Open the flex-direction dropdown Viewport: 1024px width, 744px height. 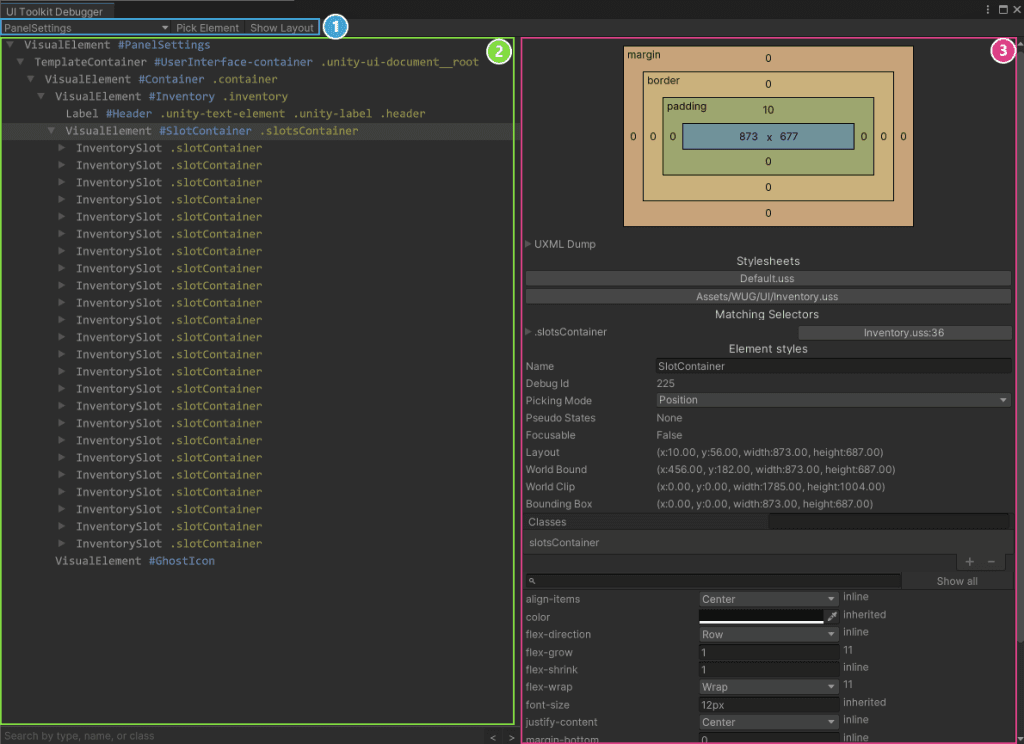[x=769, y=634]
